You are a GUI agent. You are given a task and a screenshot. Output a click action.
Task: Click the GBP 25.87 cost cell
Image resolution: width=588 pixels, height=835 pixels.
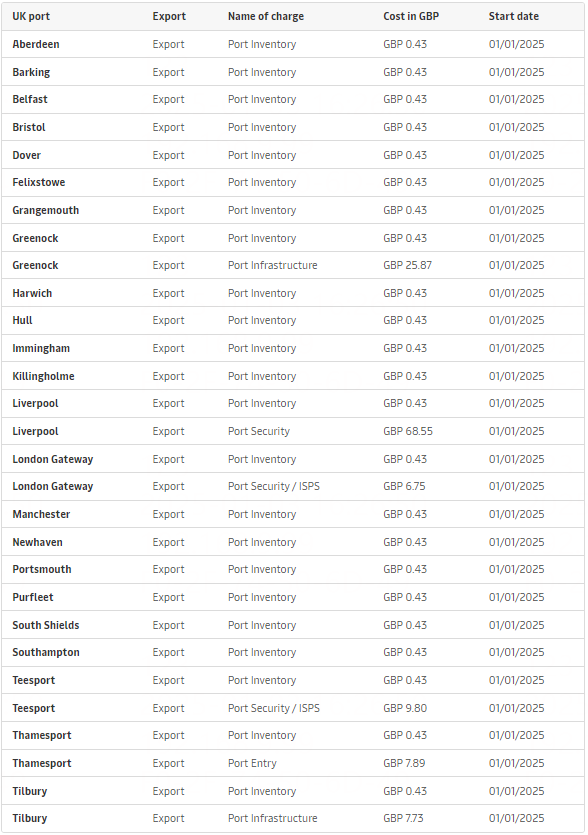(407, 265)
